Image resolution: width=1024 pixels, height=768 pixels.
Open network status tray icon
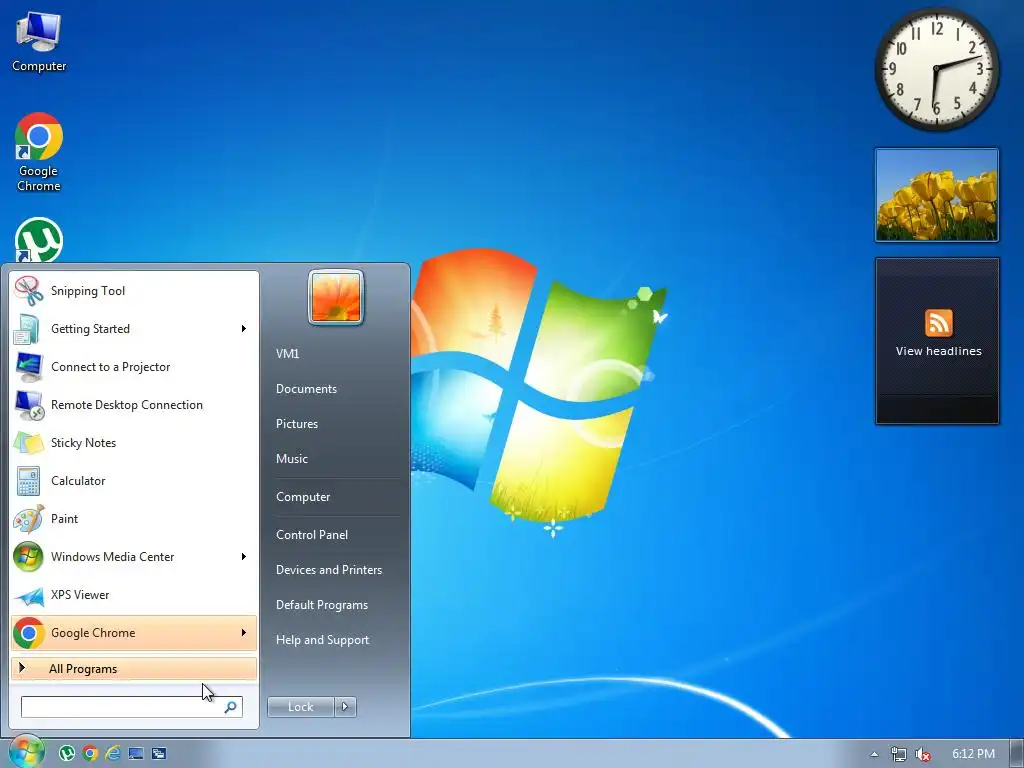[899, 754]
